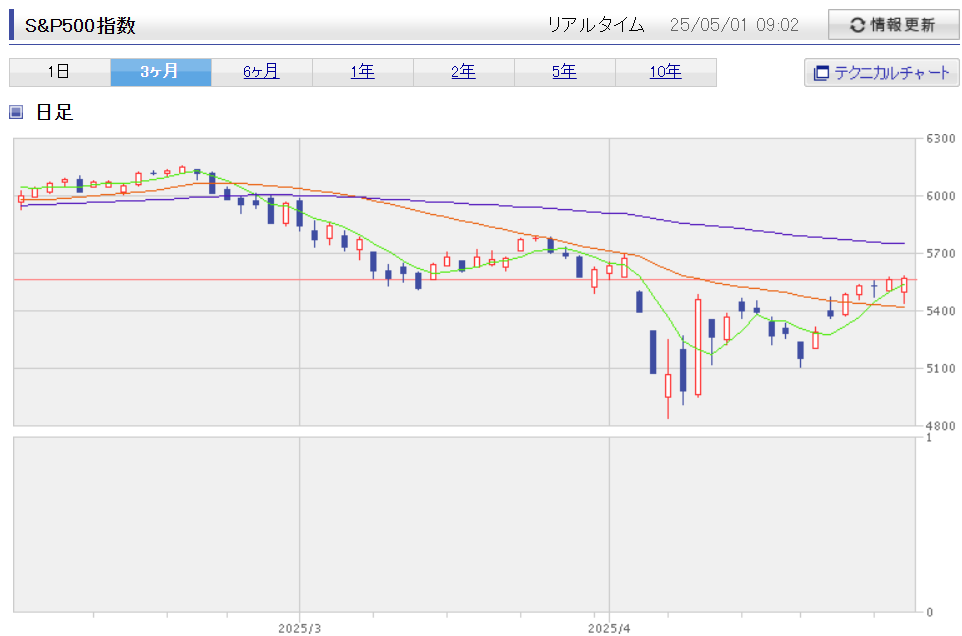Click the 25/05/01 09:02 timestamp
The height and width of the screenshot is (636, 962).
(734, 25)
